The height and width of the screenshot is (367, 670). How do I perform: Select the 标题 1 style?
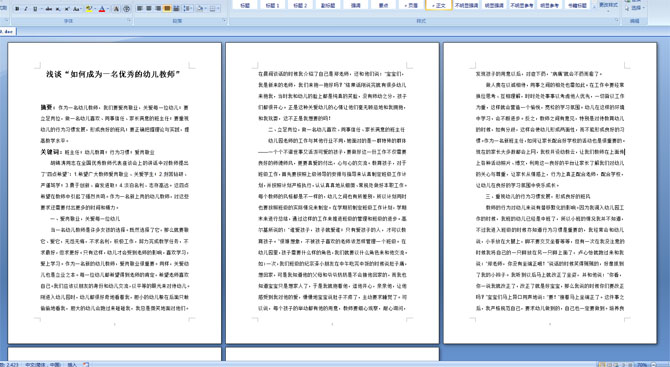(272, 5)
